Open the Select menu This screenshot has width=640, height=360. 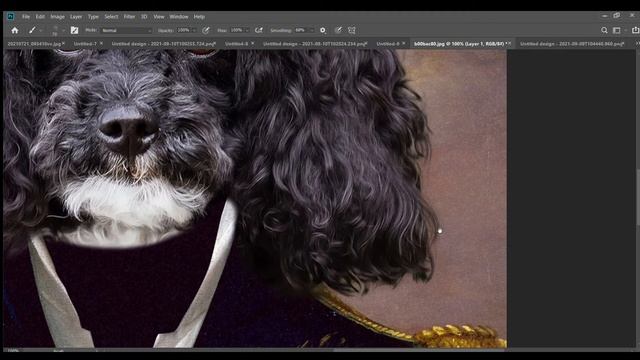111,17
